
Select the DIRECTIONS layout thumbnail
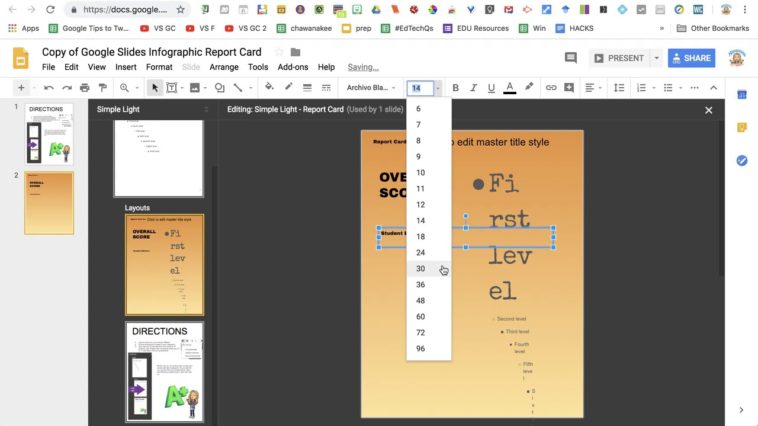pos(164,371)
